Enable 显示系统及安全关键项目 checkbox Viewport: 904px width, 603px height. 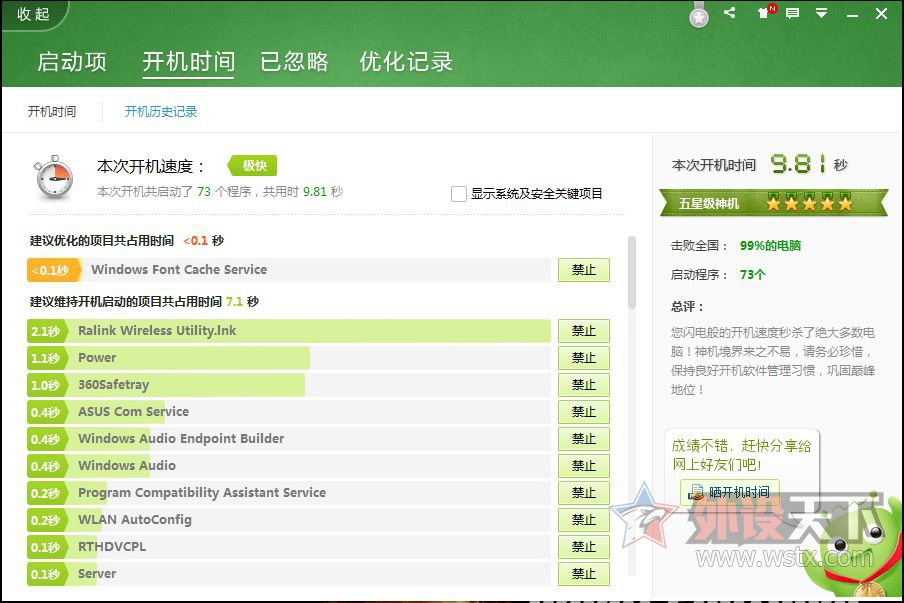[459, 194]
